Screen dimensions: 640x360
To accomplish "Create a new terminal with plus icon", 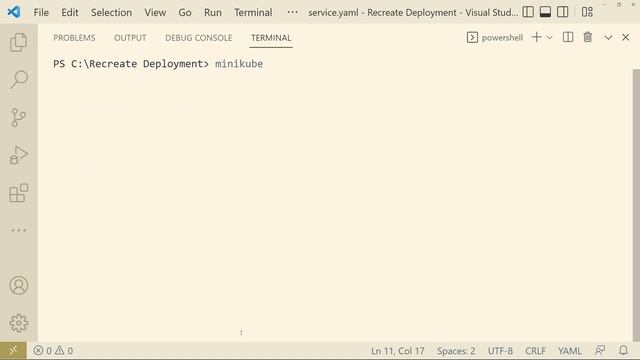I will (537, 37).
